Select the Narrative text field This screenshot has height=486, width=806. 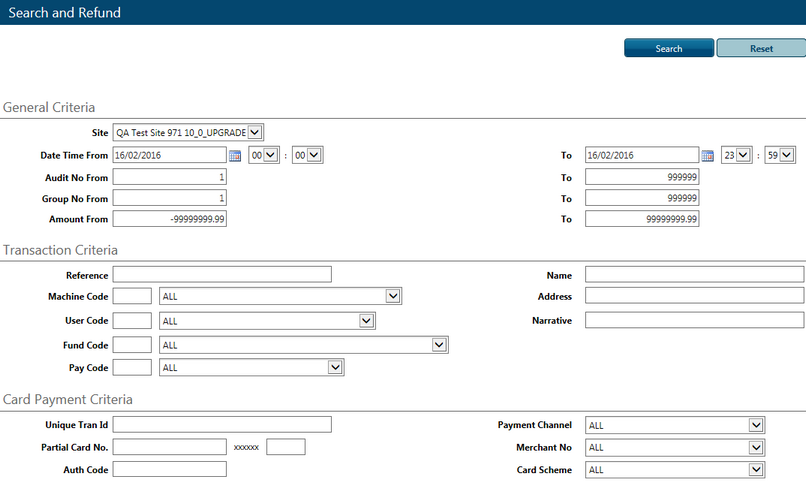coord(694,320)
